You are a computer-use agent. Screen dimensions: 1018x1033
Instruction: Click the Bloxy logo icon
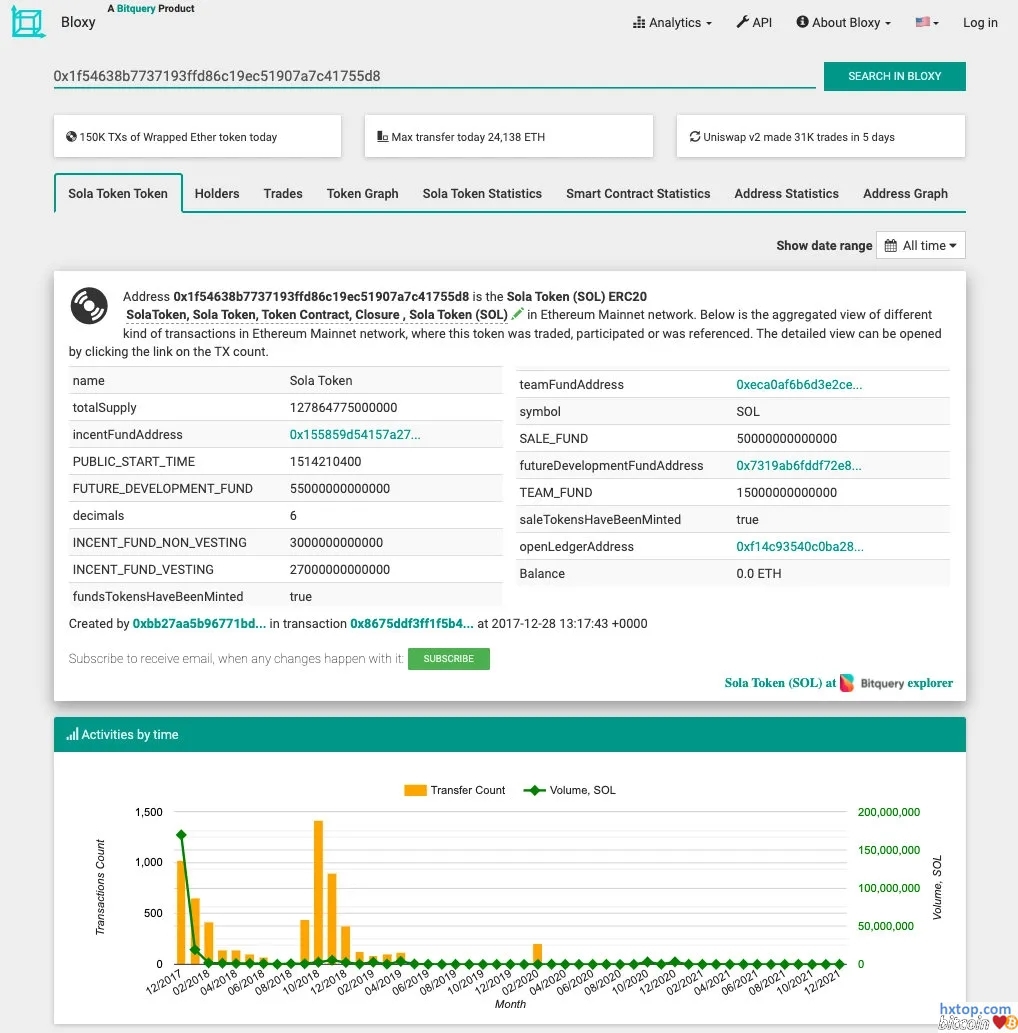tap(28, 22)
